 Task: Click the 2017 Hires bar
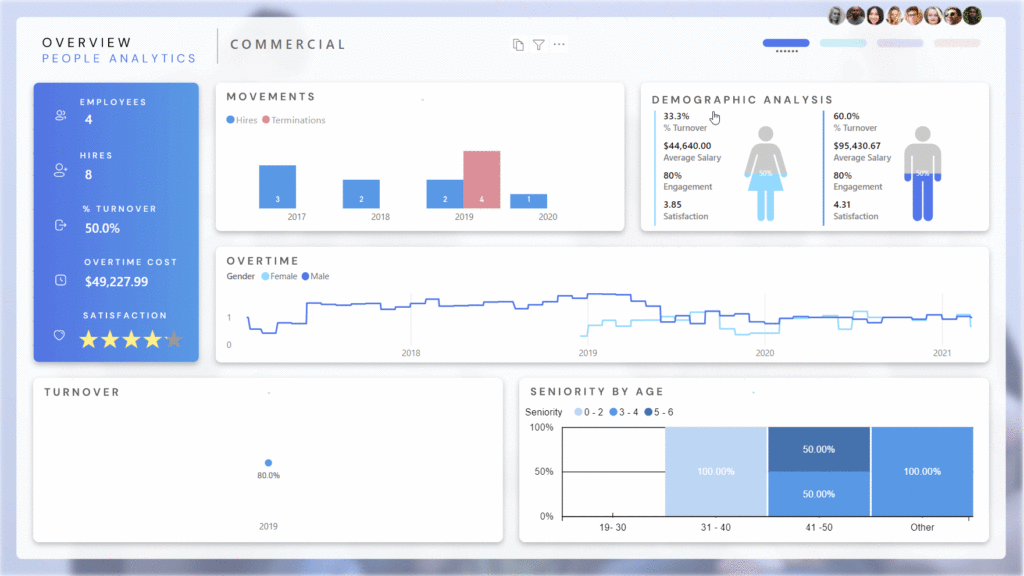(277, 186)
